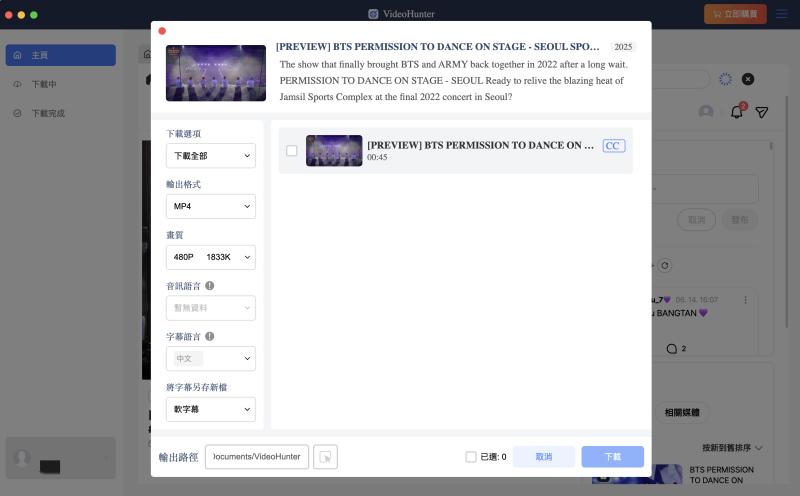Screen dimensions: 800x496
Task: Click the paper plane message icon
Action: tap(762, 112)
